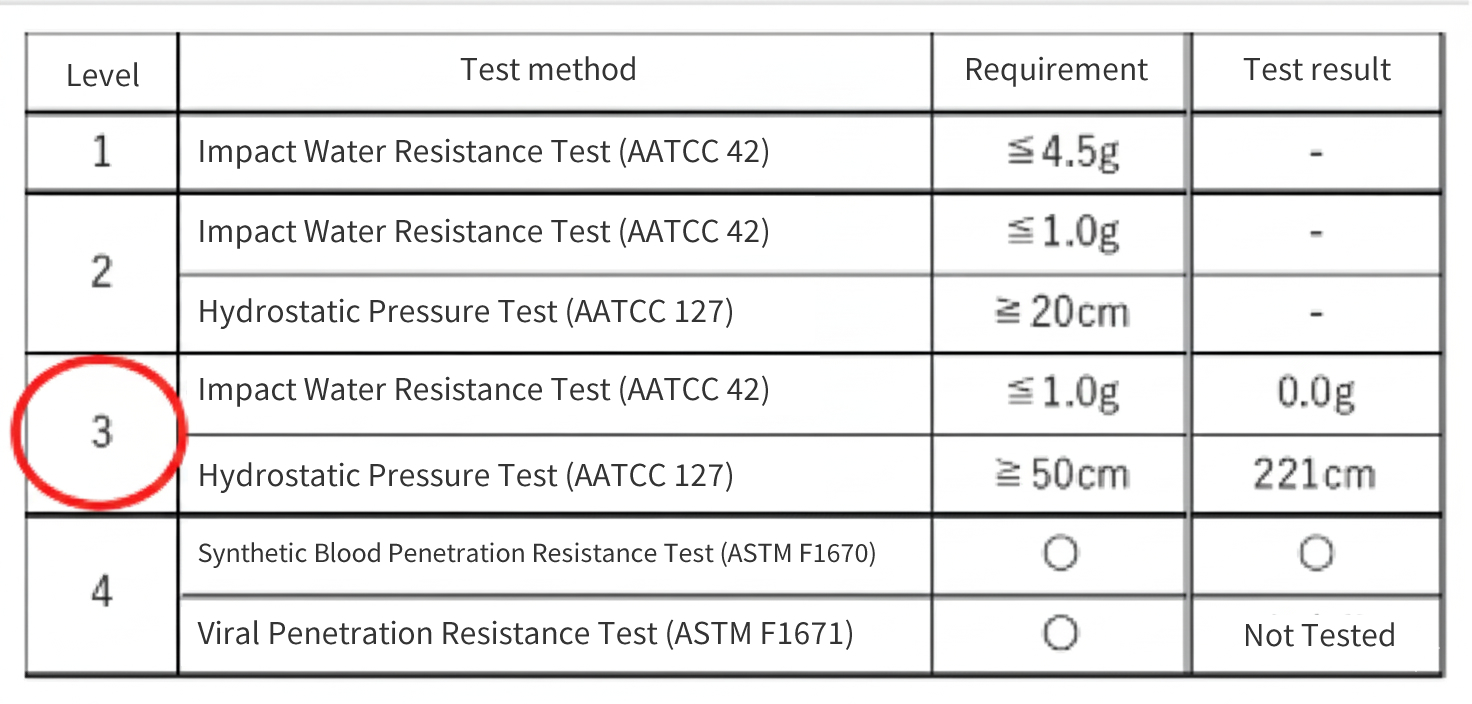Screen dimensions: 1472x704
Task: Click the requirement circle for ASTM F1671
Action: [1060, 632]
